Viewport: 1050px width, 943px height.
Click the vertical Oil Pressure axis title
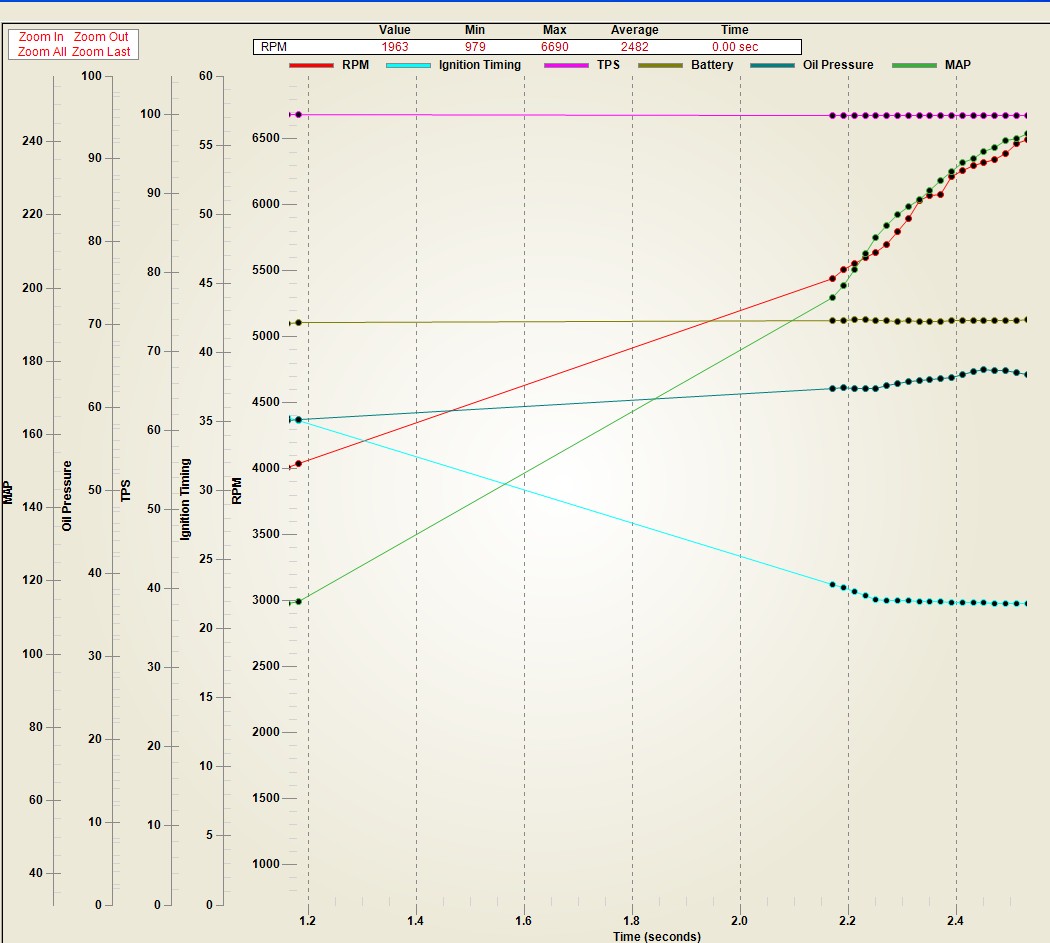tap(66, 496)
